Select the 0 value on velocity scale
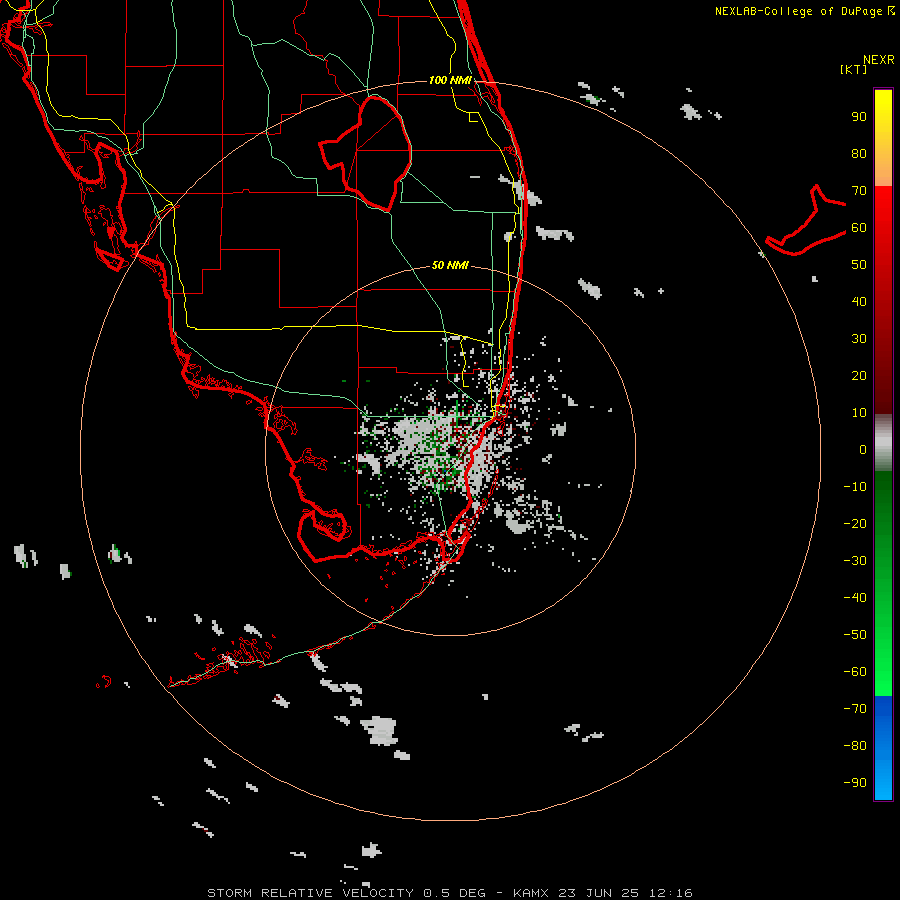Image resolution: width=900 pixels, height=900 pixels. 863,450
